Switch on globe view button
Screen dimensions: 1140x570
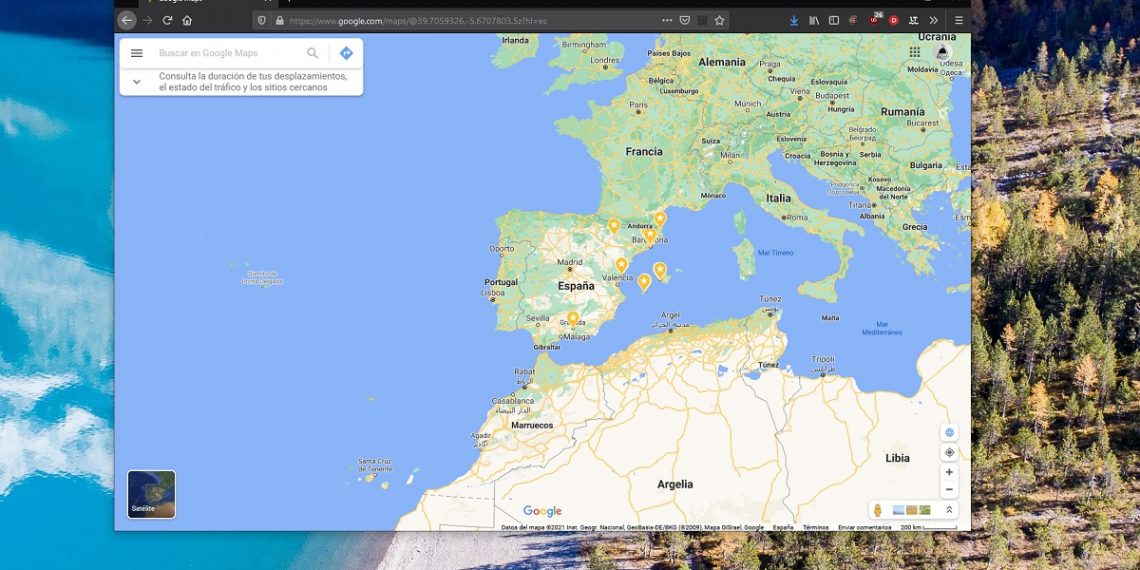[949, 433]
